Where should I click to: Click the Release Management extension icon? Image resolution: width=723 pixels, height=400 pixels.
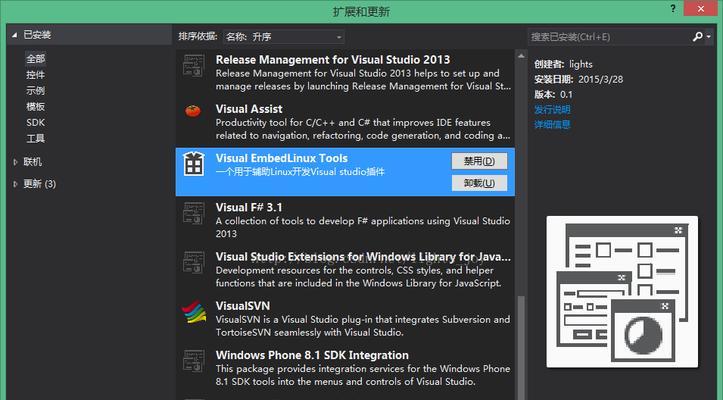click(x=194, y=66)
